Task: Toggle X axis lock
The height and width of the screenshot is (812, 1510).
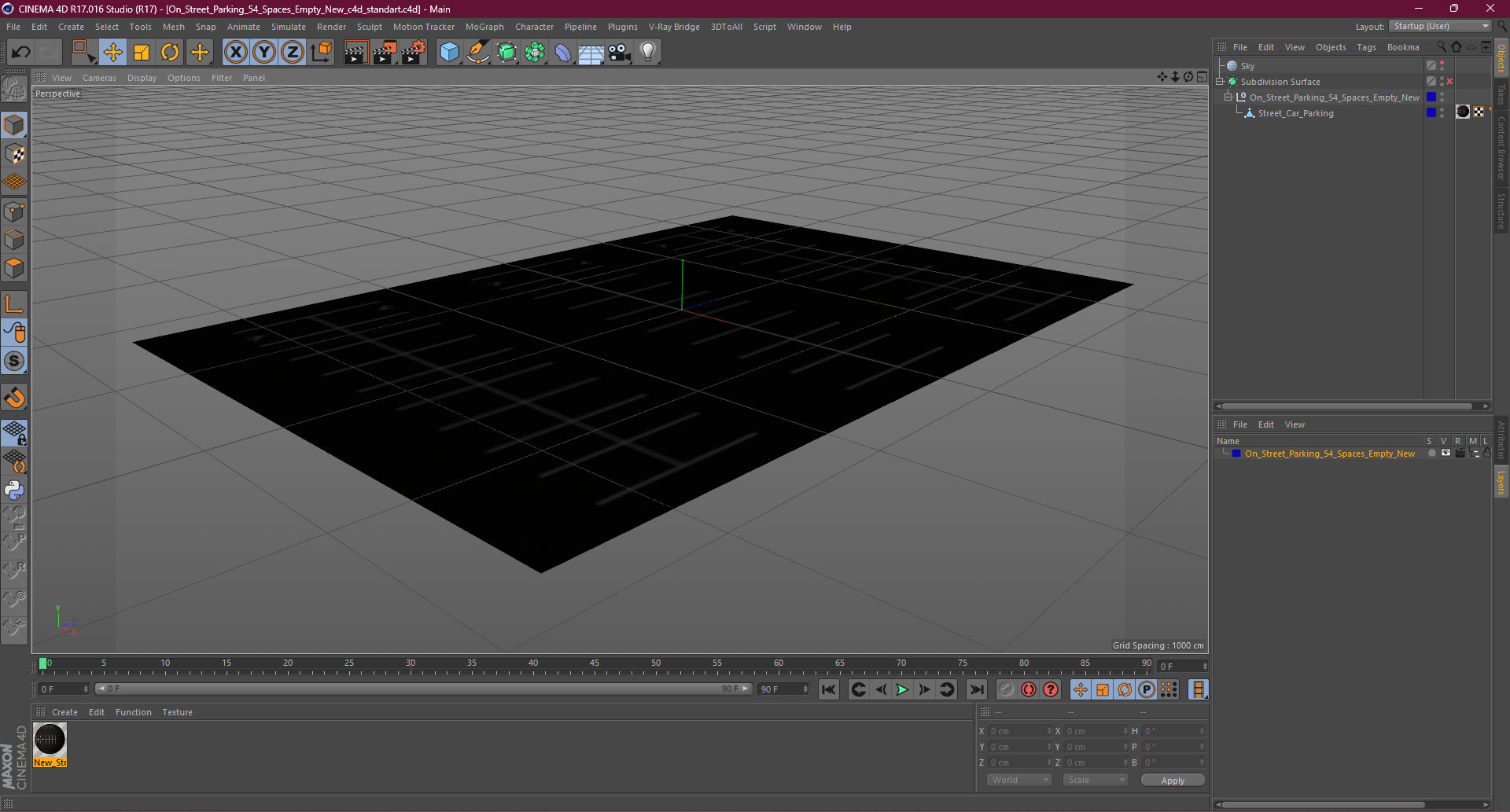Action: pos(235,53)
